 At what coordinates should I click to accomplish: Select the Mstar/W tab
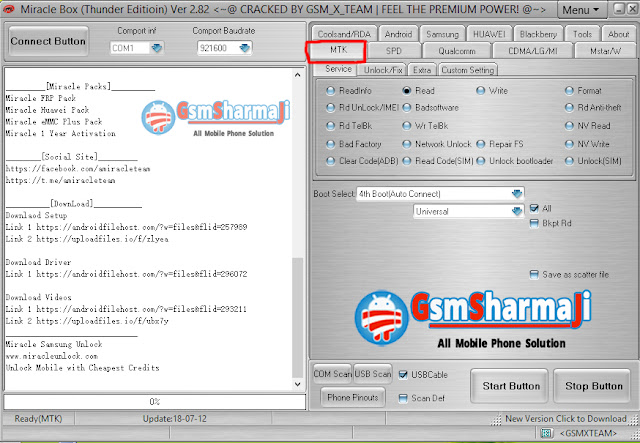point(605,51)
